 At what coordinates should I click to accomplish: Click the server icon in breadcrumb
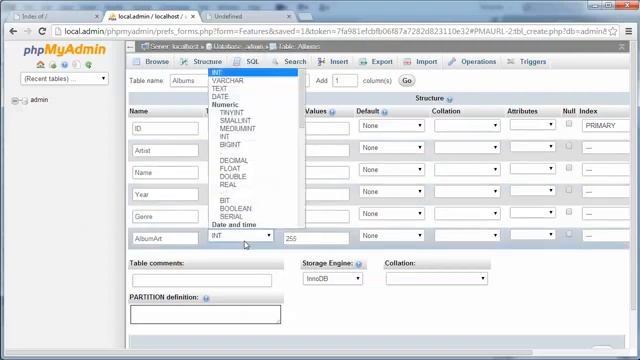[145, 47]
